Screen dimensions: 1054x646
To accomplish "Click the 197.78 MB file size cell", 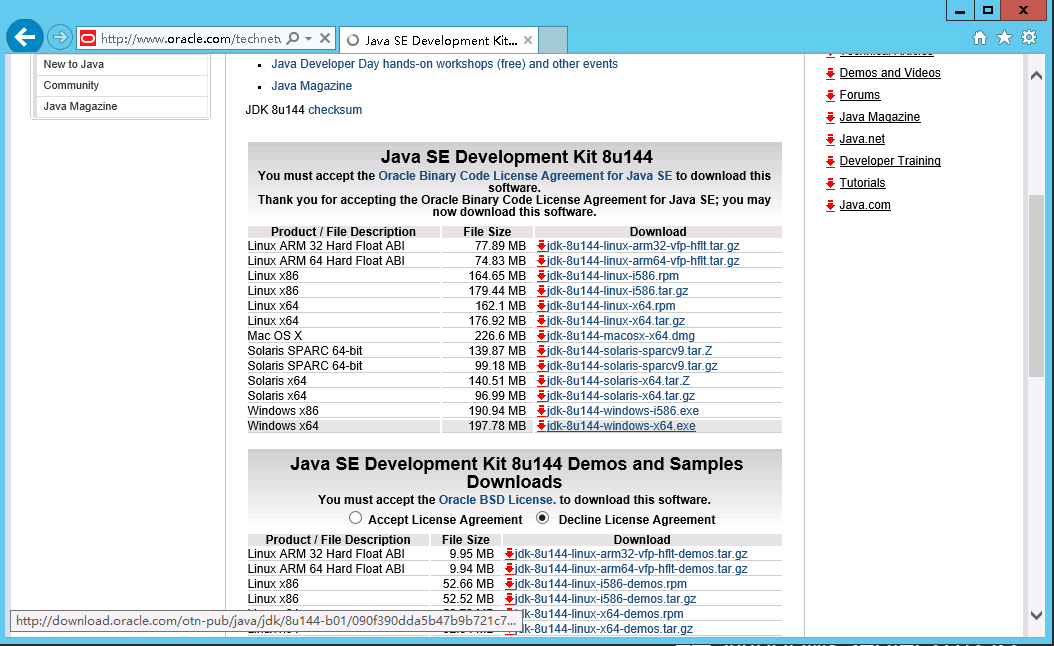I will pyautogui.click(x=487, y=426).
